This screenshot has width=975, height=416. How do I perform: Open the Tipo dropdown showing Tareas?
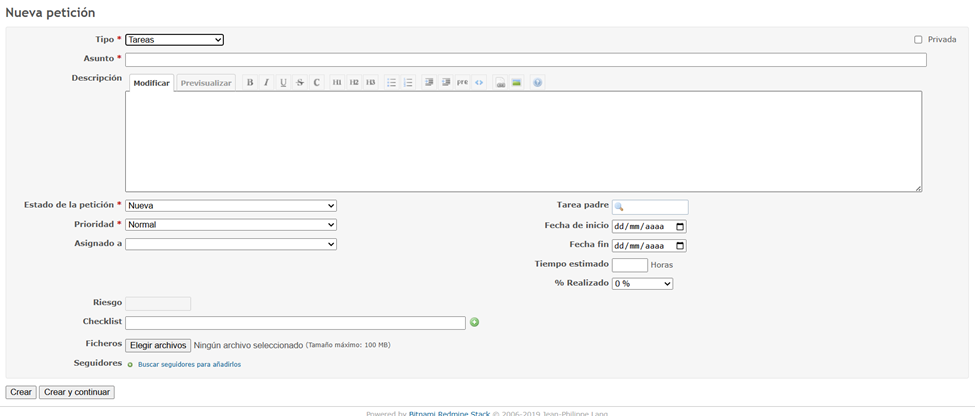click(x=174, y=40)
